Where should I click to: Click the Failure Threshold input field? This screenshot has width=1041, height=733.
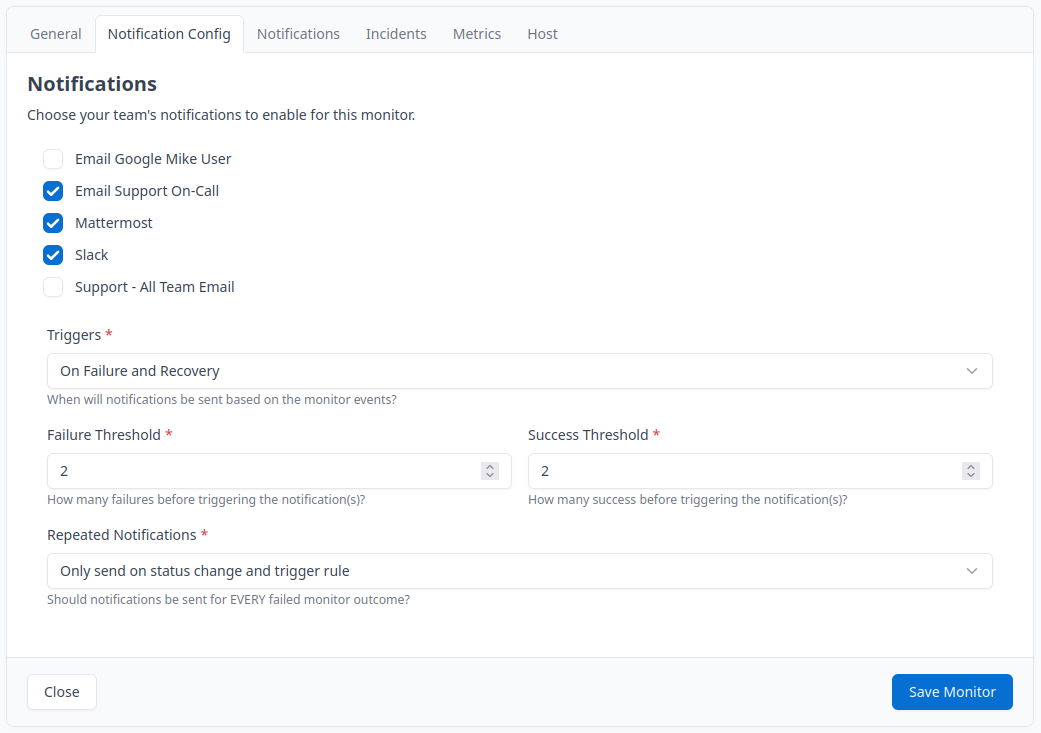click(260, 471)
